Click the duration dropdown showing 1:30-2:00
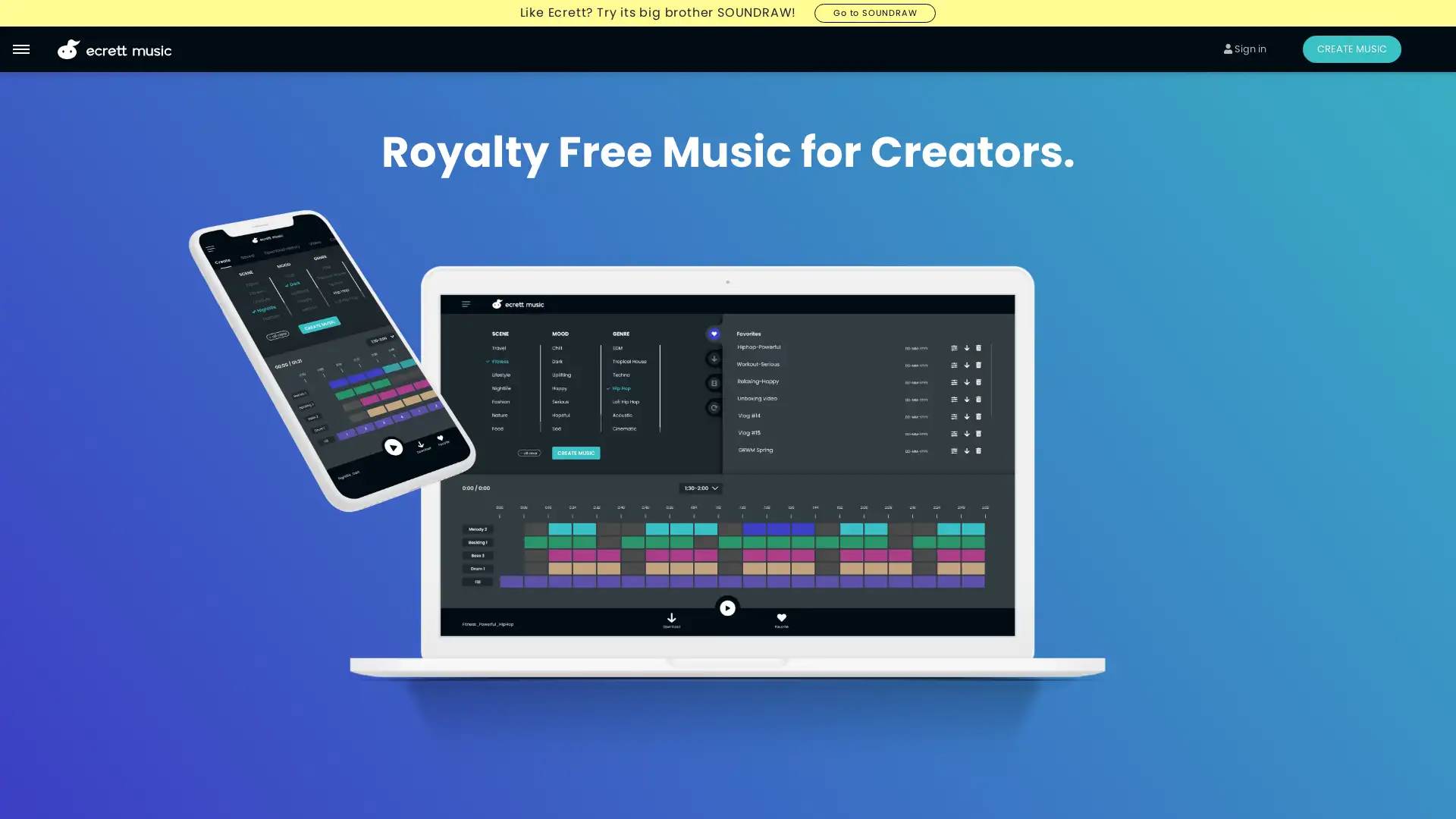This screenshot has width=1456, height=819. pyautogui.click(x=700, y=488)
